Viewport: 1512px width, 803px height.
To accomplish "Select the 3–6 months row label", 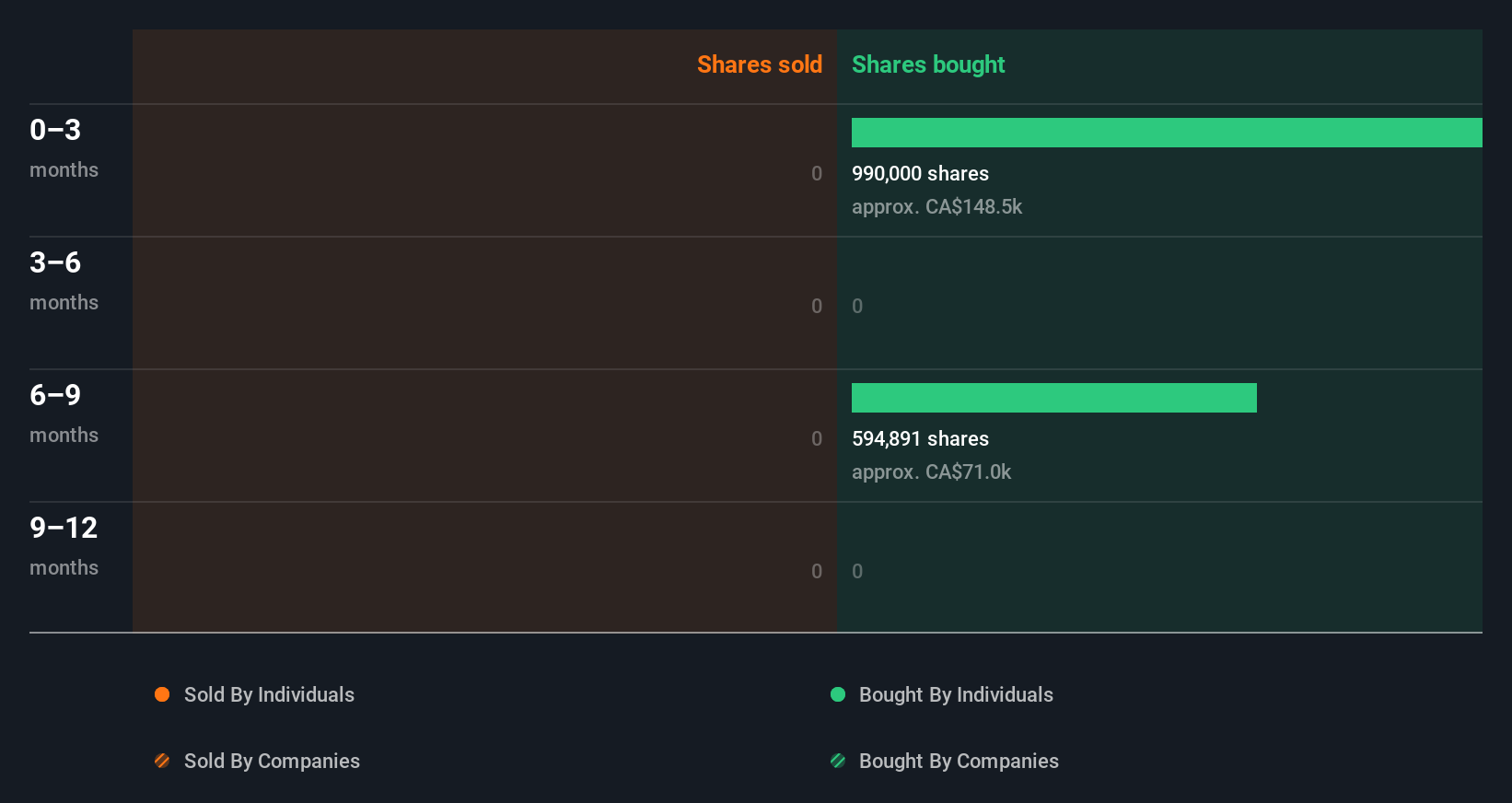I will tap(64, 280).
